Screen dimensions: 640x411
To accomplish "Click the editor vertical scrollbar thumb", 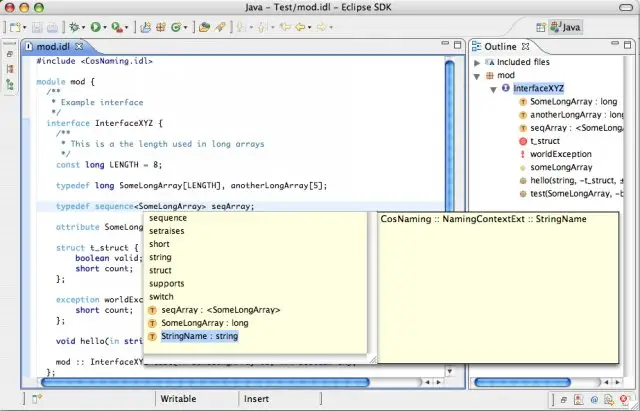I will [450, 135].
